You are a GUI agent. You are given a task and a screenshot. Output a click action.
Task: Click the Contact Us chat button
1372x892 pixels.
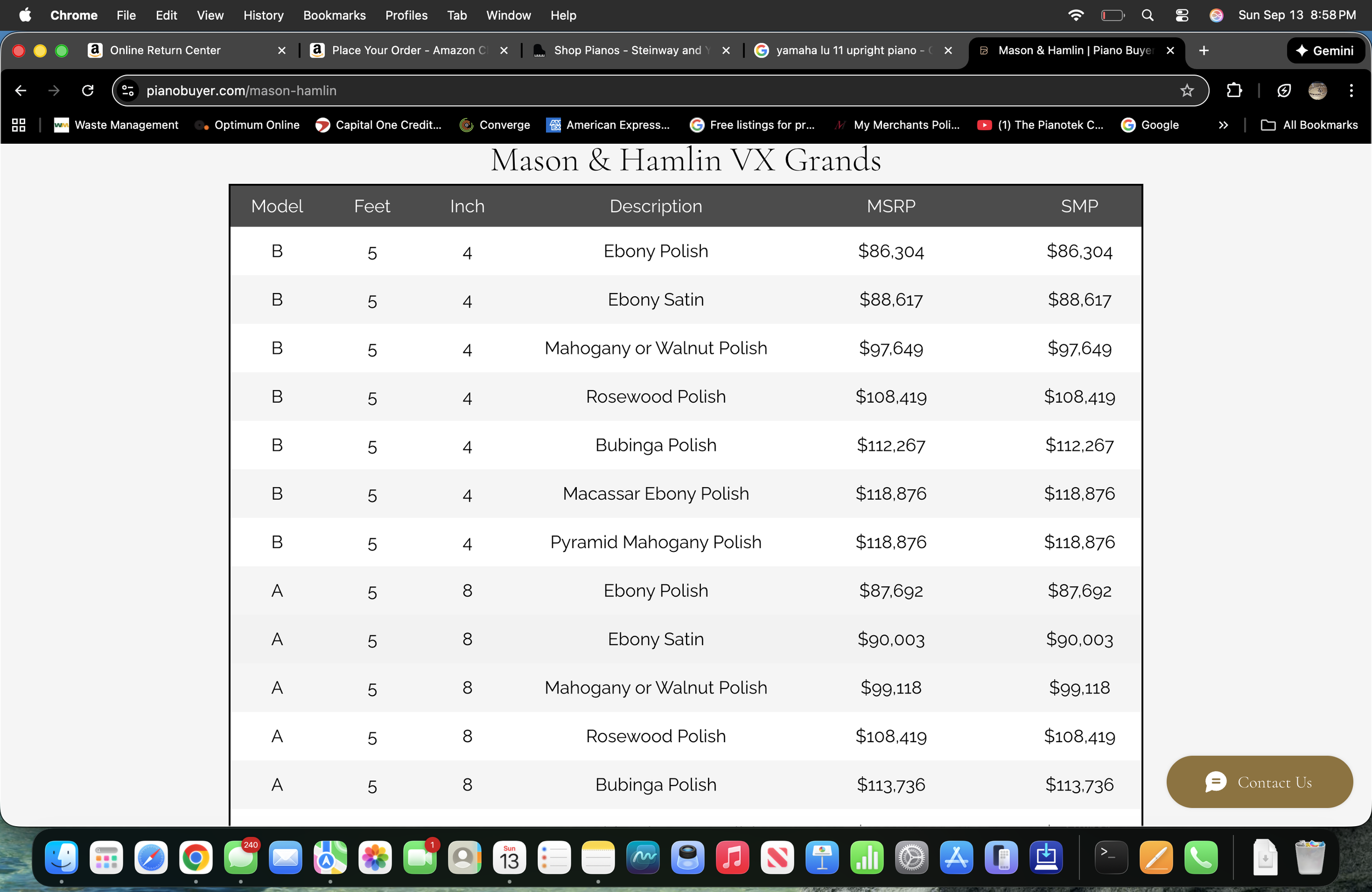(1259, 782)
